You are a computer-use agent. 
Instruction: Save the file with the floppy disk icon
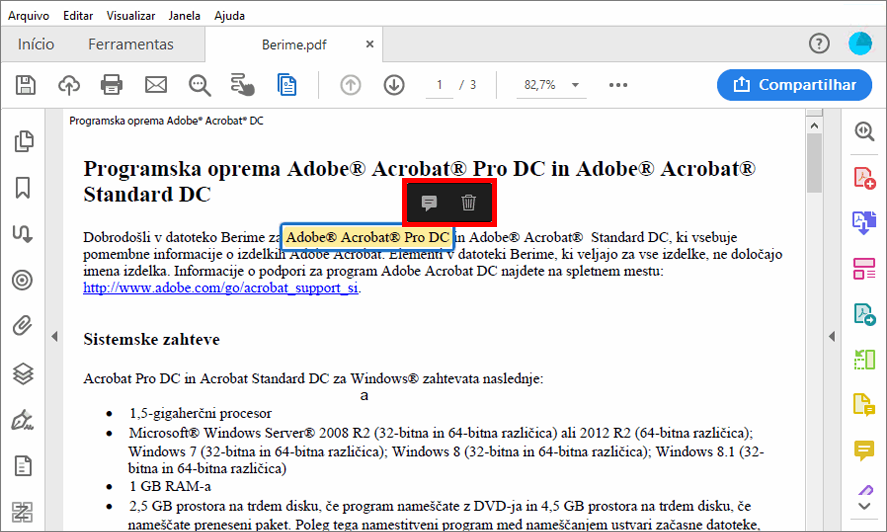tap(25, 85)
